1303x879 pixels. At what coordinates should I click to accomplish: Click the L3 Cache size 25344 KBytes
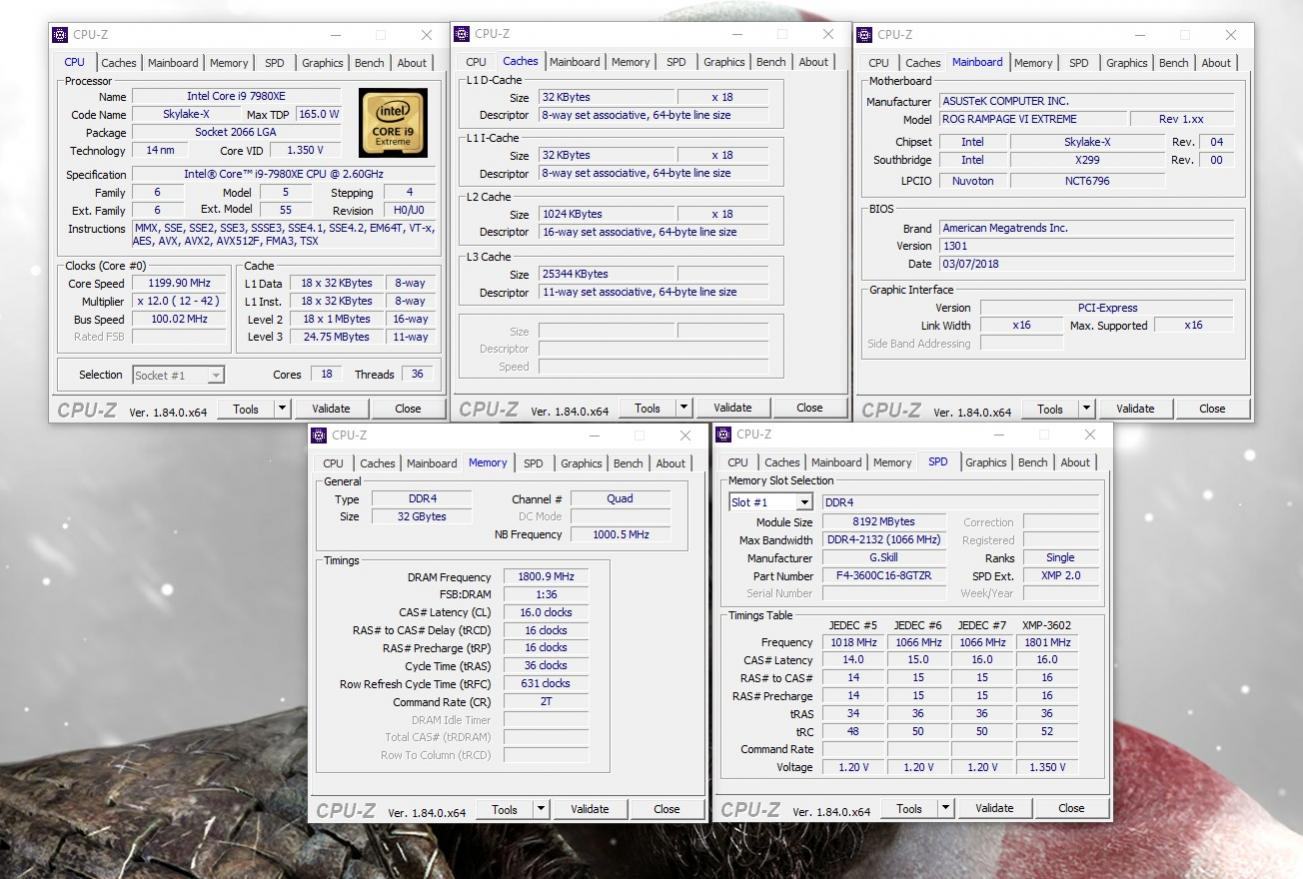[x=606, y=274]
